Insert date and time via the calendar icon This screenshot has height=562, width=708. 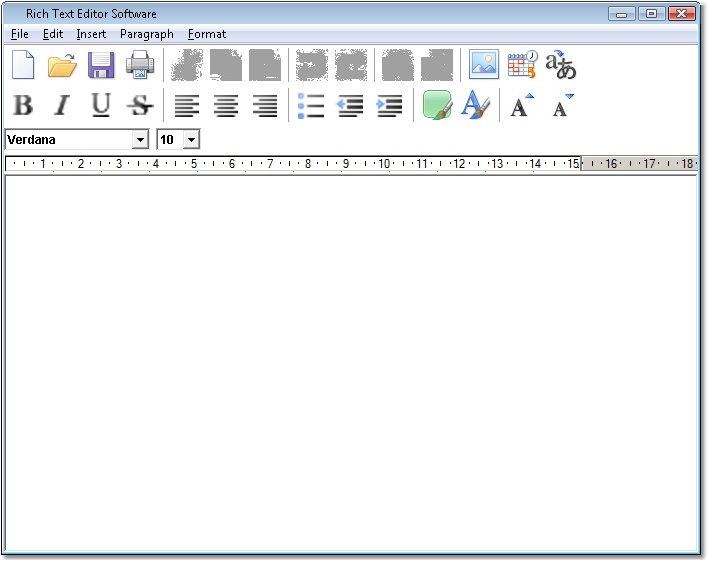tap(522, 65)
